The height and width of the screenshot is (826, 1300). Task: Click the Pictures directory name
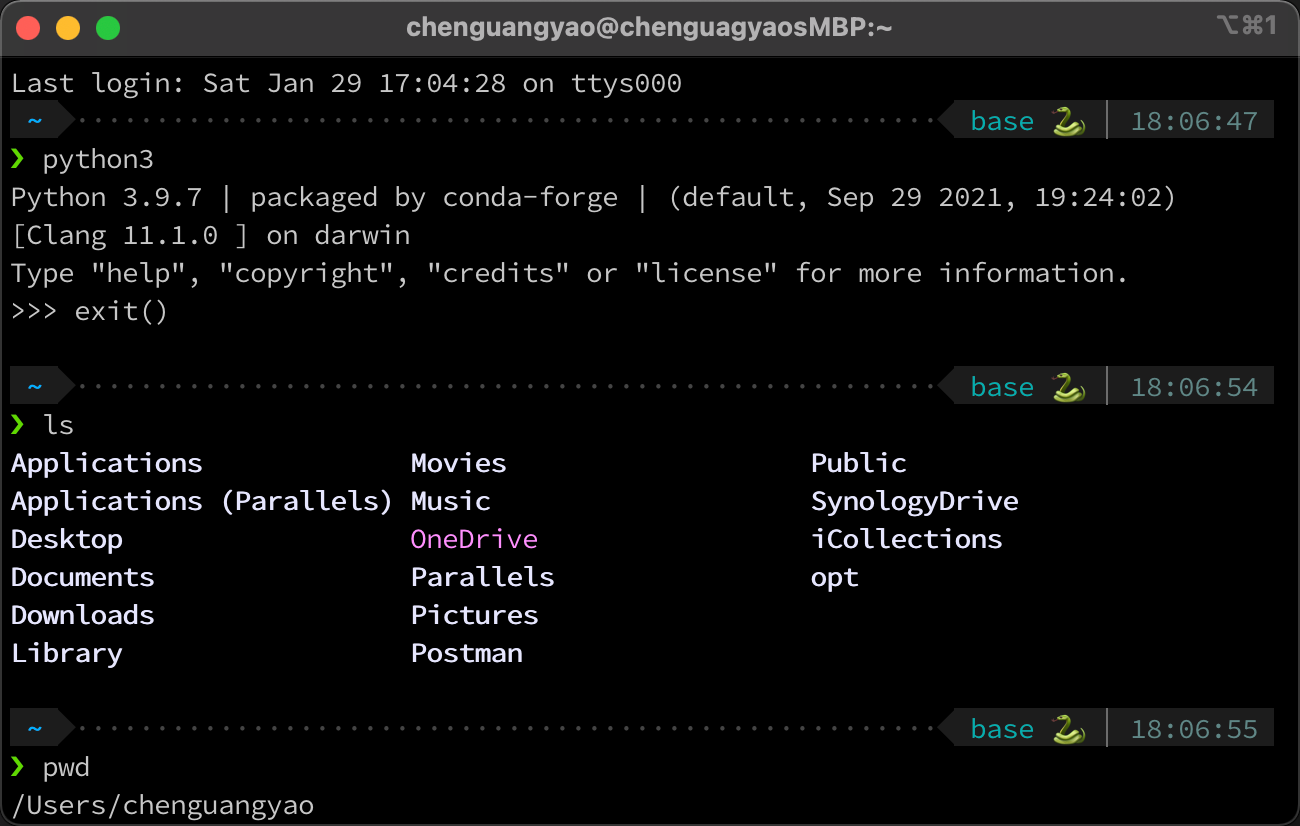tap(474, 615)
